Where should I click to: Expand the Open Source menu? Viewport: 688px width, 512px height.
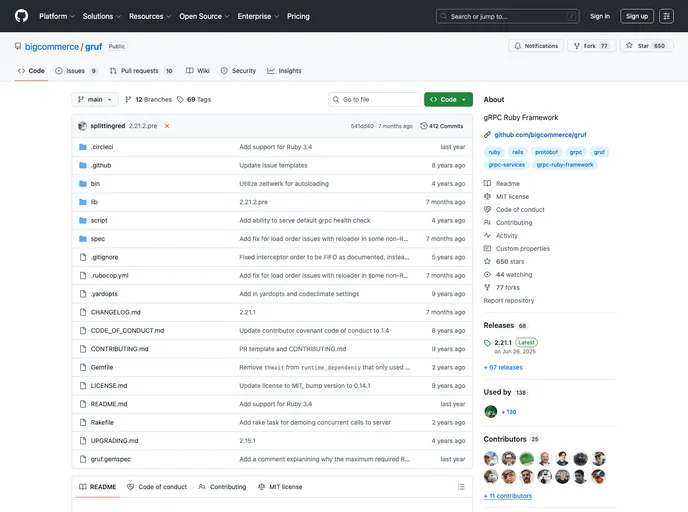[x=204, y=16]
